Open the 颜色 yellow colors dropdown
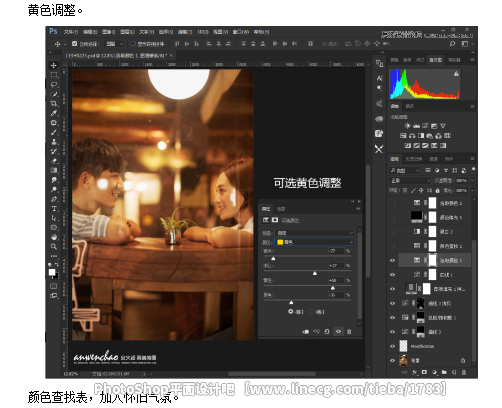The image size is (502, 408). coord(314,242)
